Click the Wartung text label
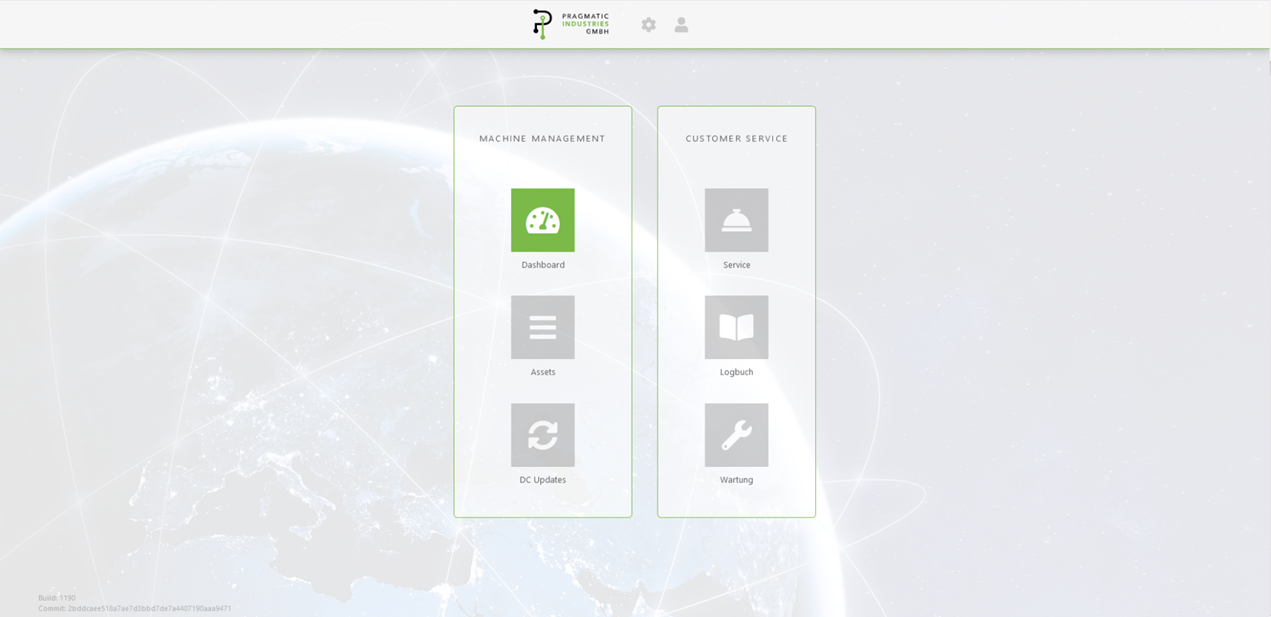Viewport: 1271px width, 617px height. coord(737,480)
